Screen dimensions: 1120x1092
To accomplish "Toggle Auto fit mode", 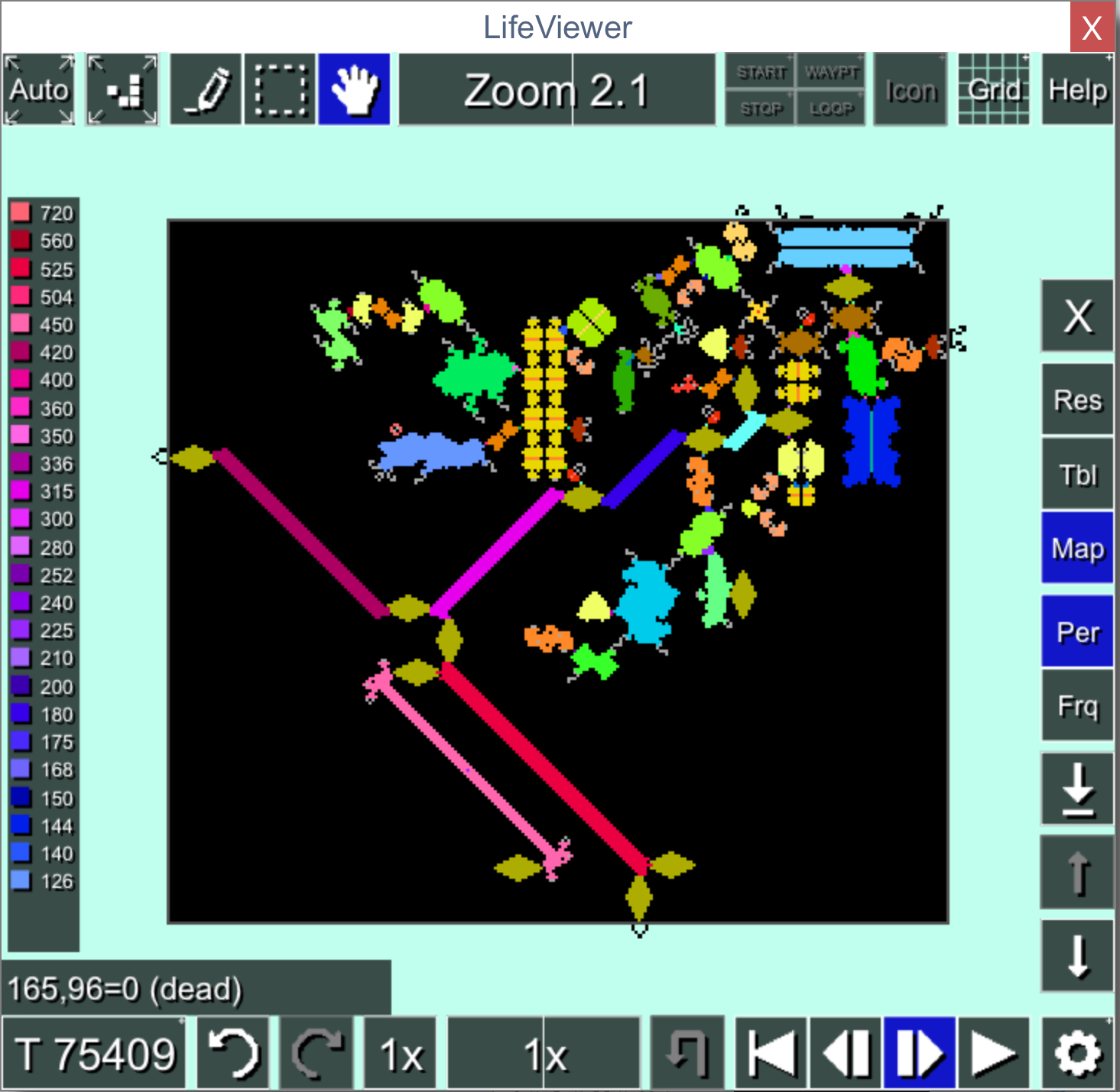I will click(39, 89).
